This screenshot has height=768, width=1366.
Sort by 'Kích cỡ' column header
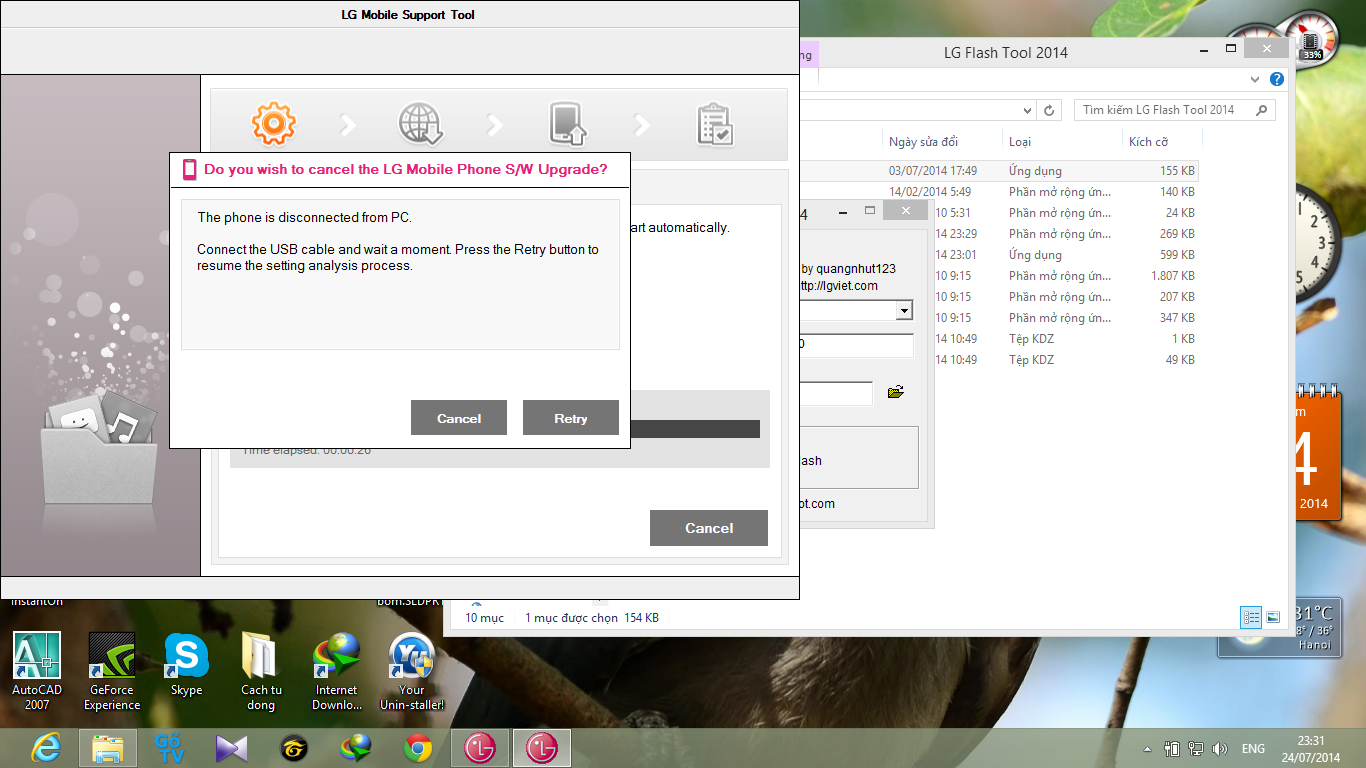point(1148,142)
